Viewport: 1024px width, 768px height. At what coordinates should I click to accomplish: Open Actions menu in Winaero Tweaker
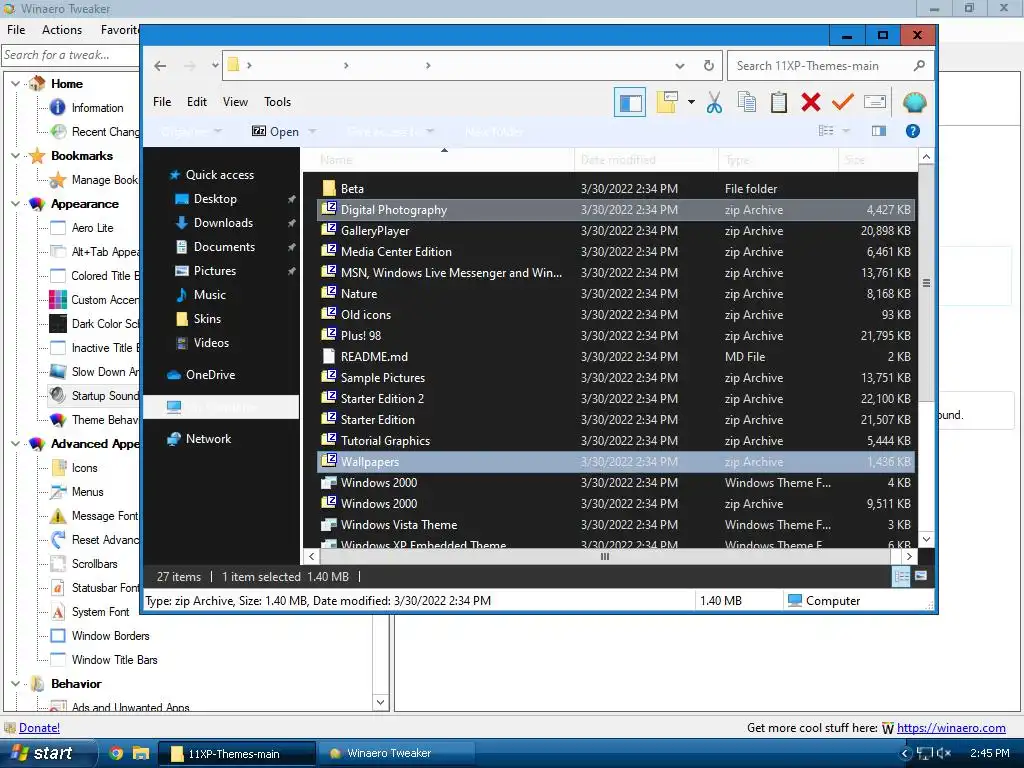[x=62, y=29]
